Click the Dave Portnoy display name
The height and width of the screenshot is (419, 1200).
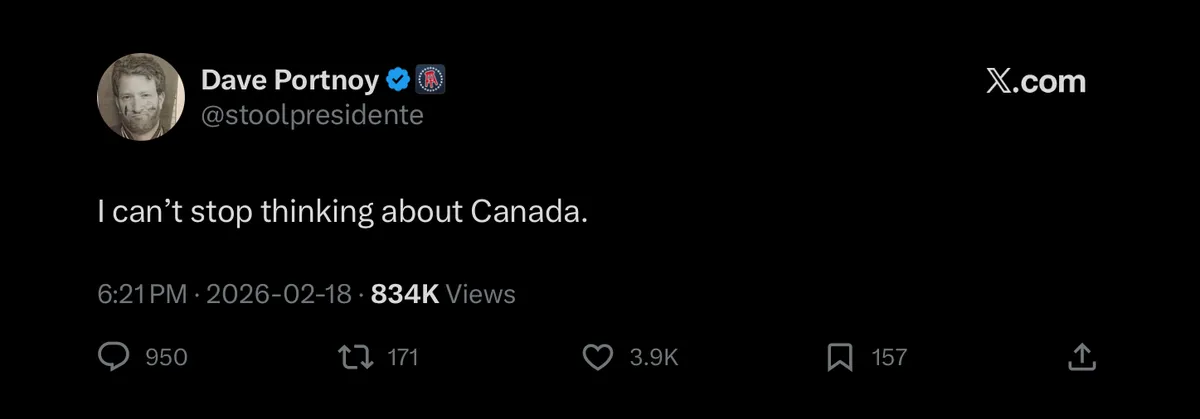point(290,80)
